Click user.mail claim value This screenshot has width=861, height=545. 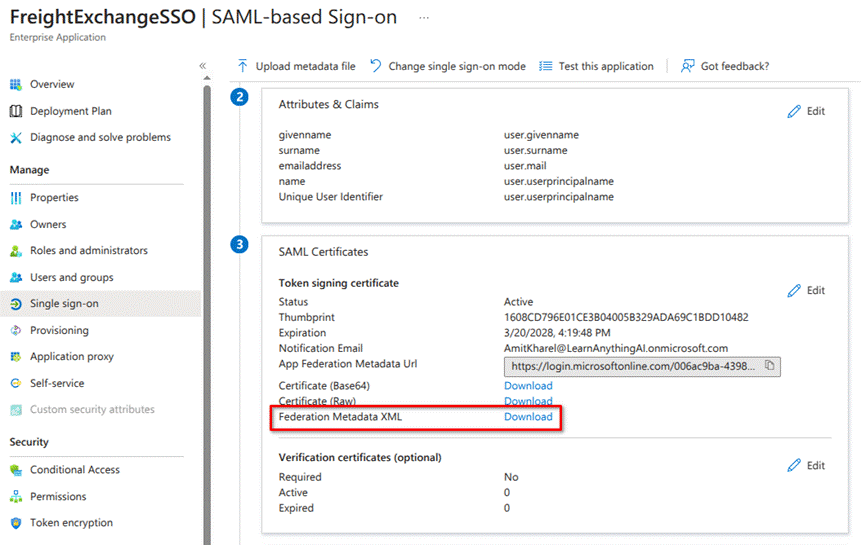525,166
